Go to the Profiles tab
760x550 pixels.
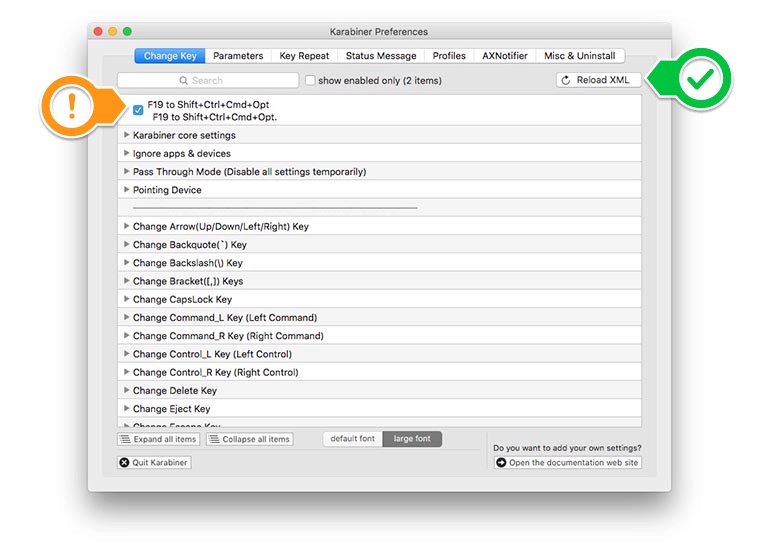[449, 56]
